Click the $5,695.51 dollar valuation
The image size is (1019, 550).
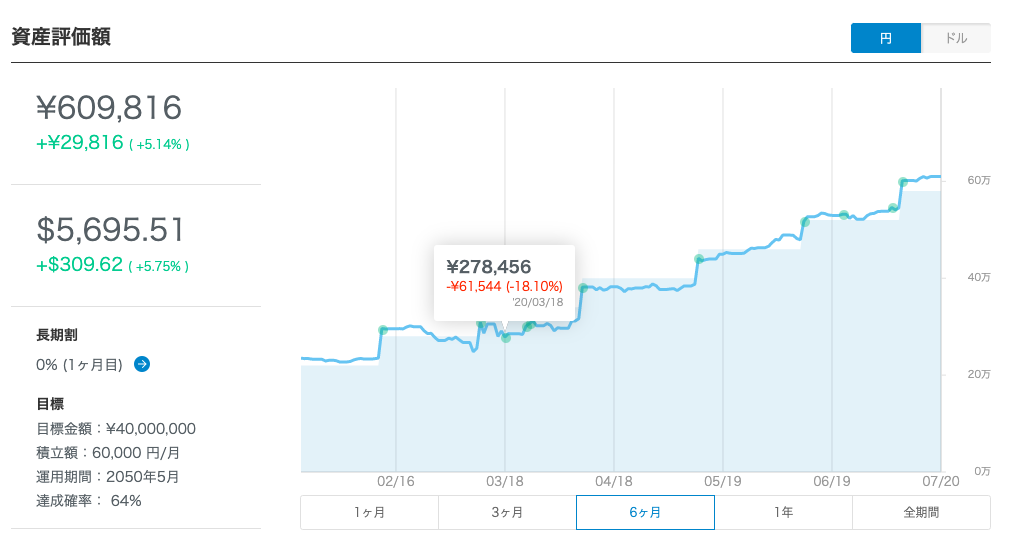(x=110, y=229)
